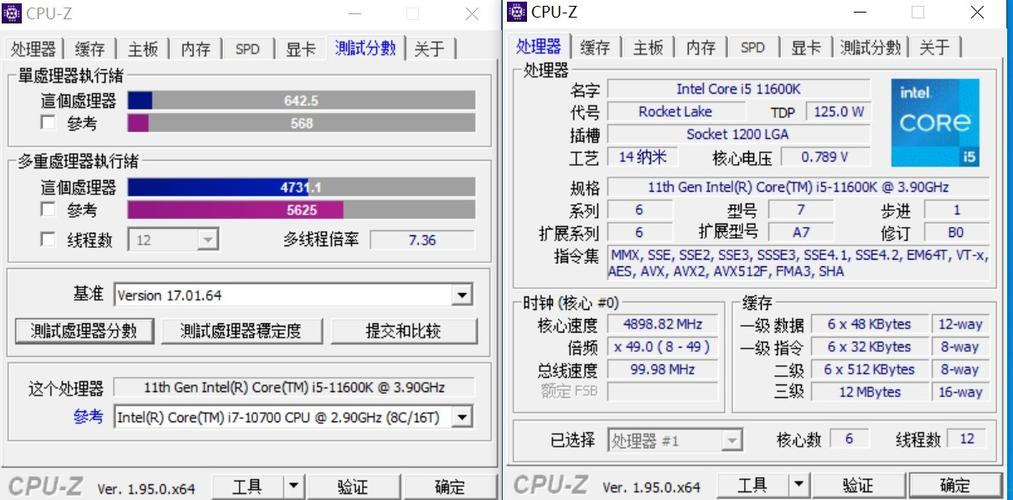Viewport: 1013px width, 500px height.
Task: Switch to 内存 tab in left window
Action: 196,48
